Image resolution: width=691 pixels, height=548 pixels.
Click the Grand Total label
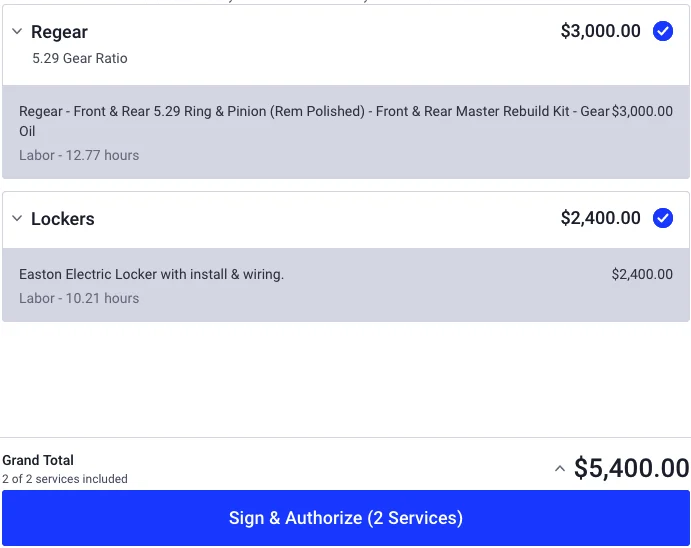38,460
